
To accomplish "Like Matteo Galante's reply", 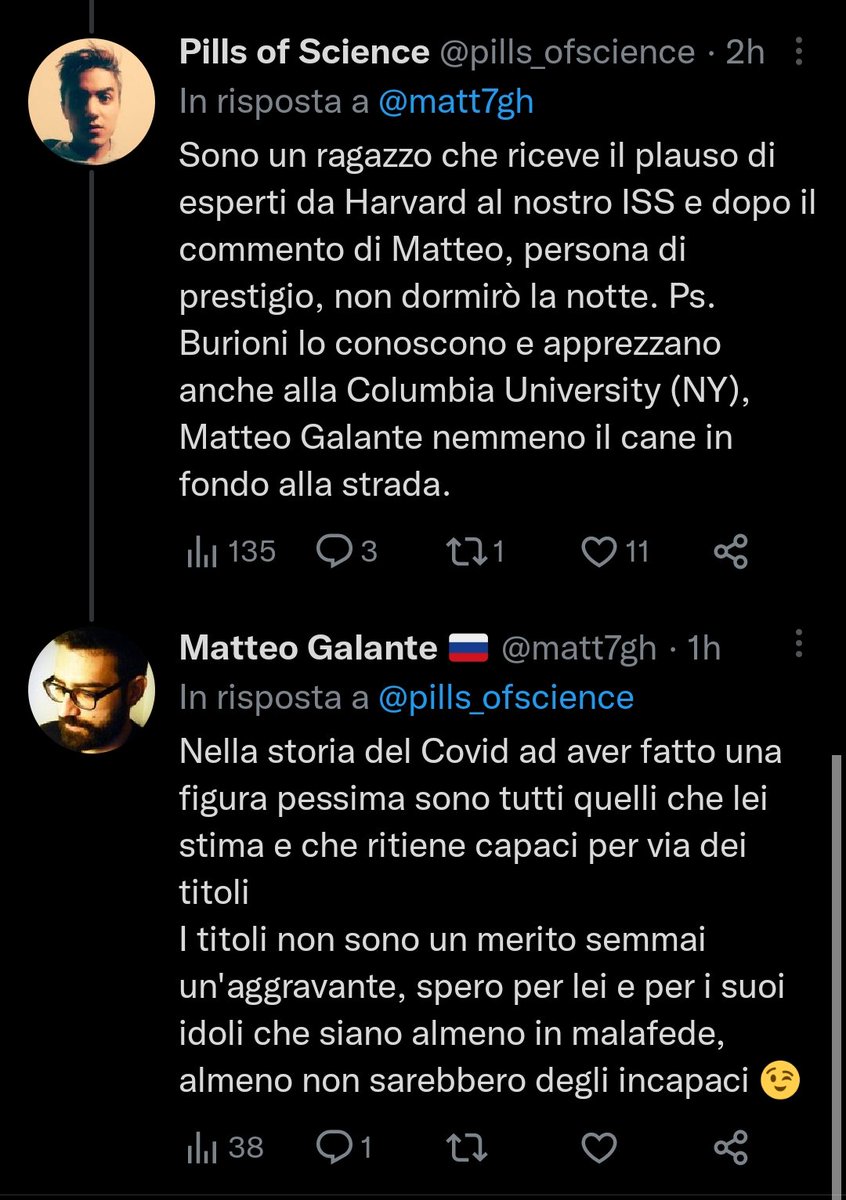I will [x=600, y=1148].
